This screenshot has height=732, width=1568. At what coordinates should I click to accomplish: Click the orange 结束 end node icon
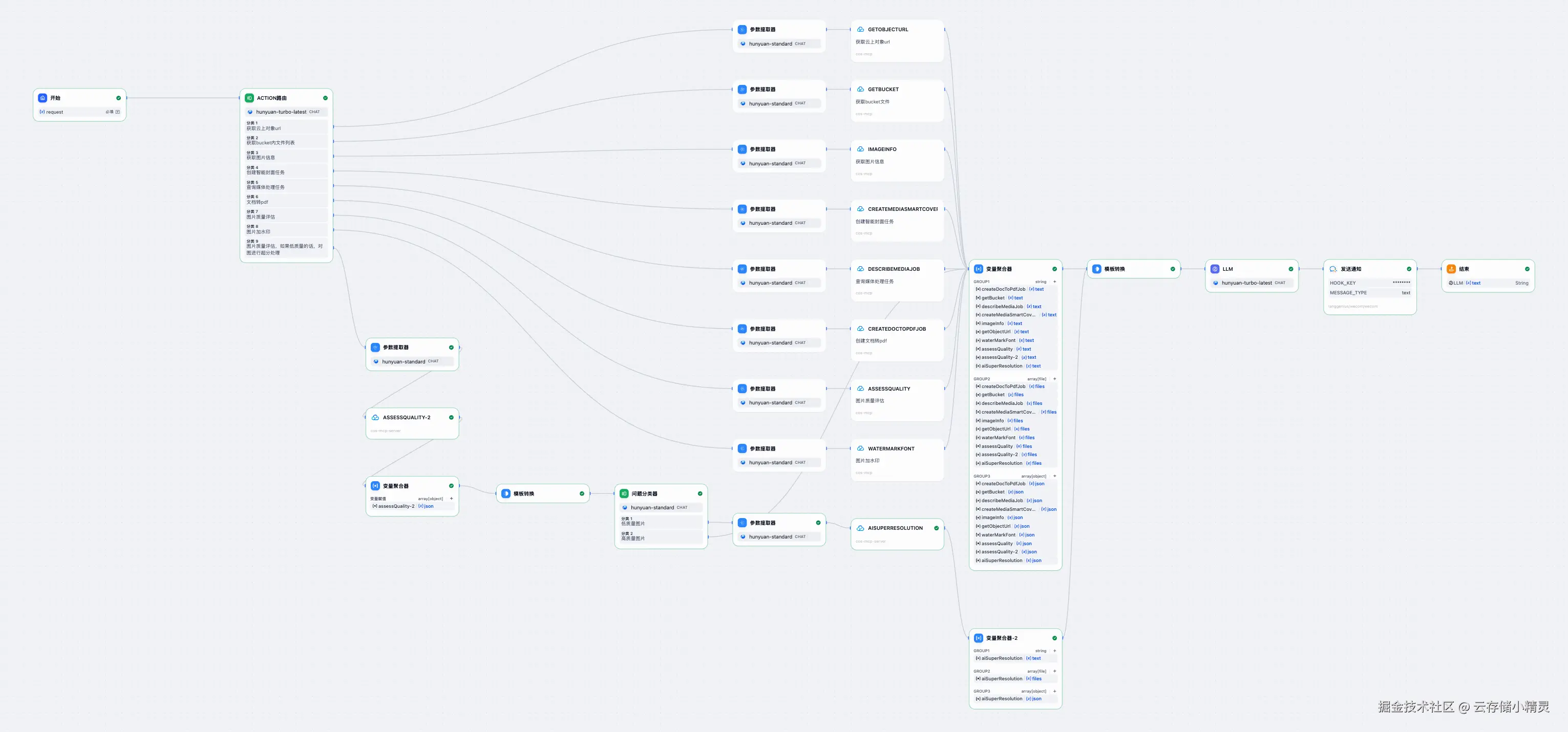coord(1451,269)
